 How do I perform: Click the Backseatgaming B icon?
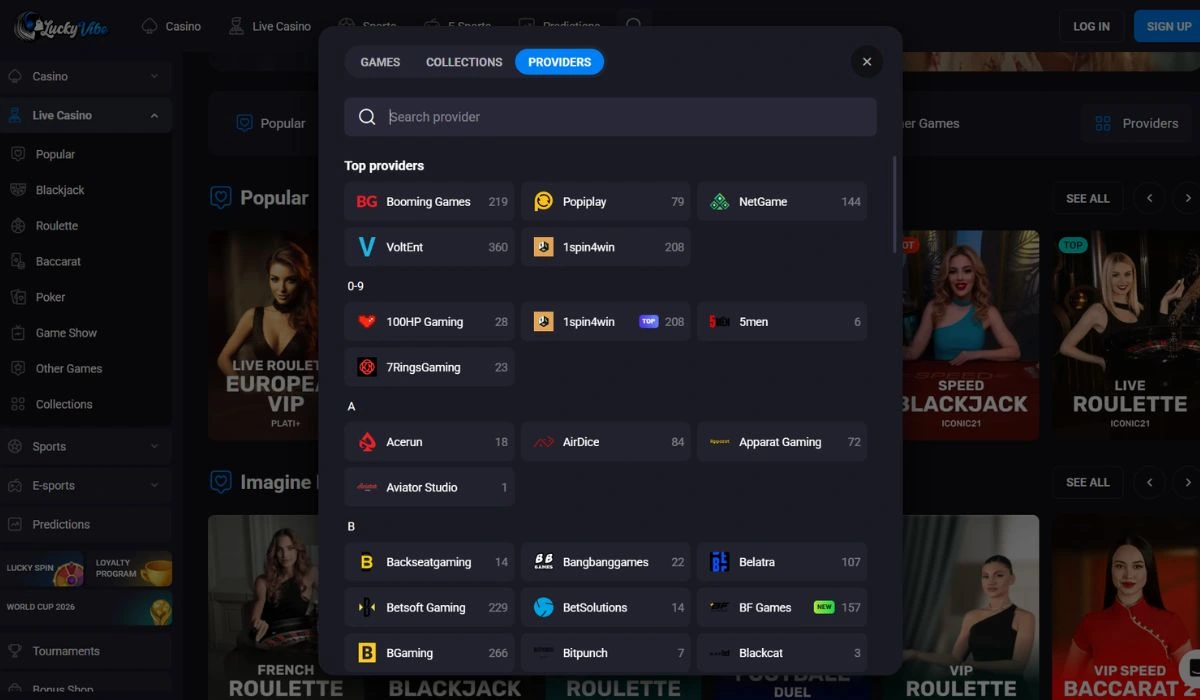366,562
